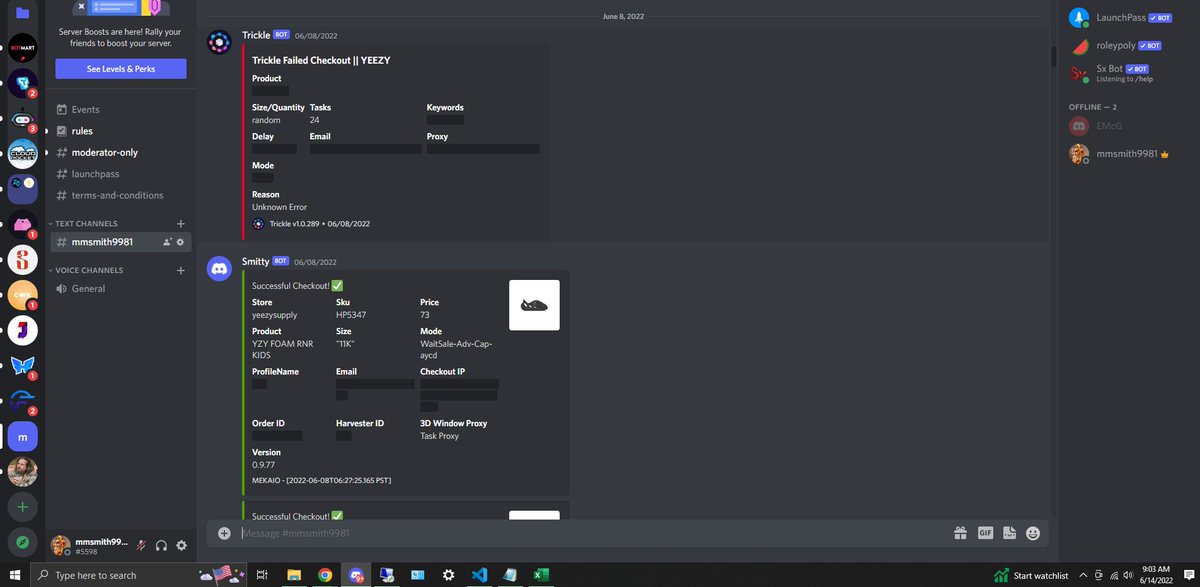Select Sx Bot in member list
Image resolution: width=1200 pixels, height=587 pixels.
[x=1126, y=73]
